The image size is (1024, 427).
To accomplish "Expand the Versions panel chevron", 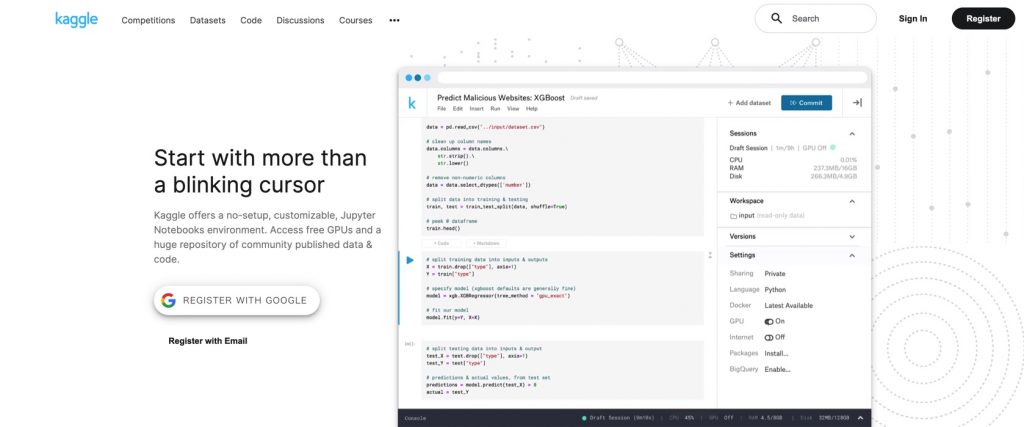I will click(x=852, y=236).
